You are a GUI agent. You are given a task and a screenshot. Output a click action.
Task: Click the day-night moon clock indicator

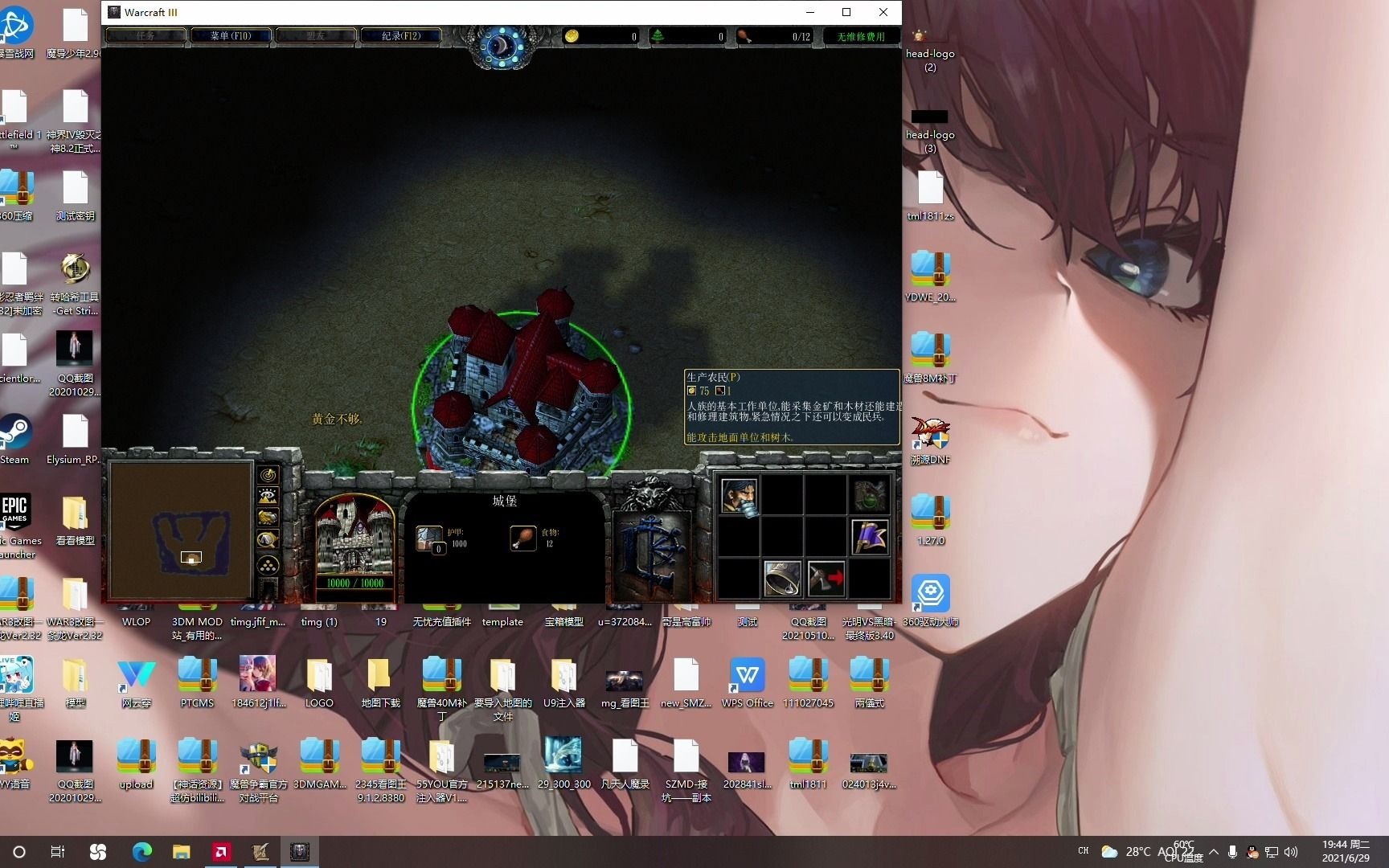(502, 45)
